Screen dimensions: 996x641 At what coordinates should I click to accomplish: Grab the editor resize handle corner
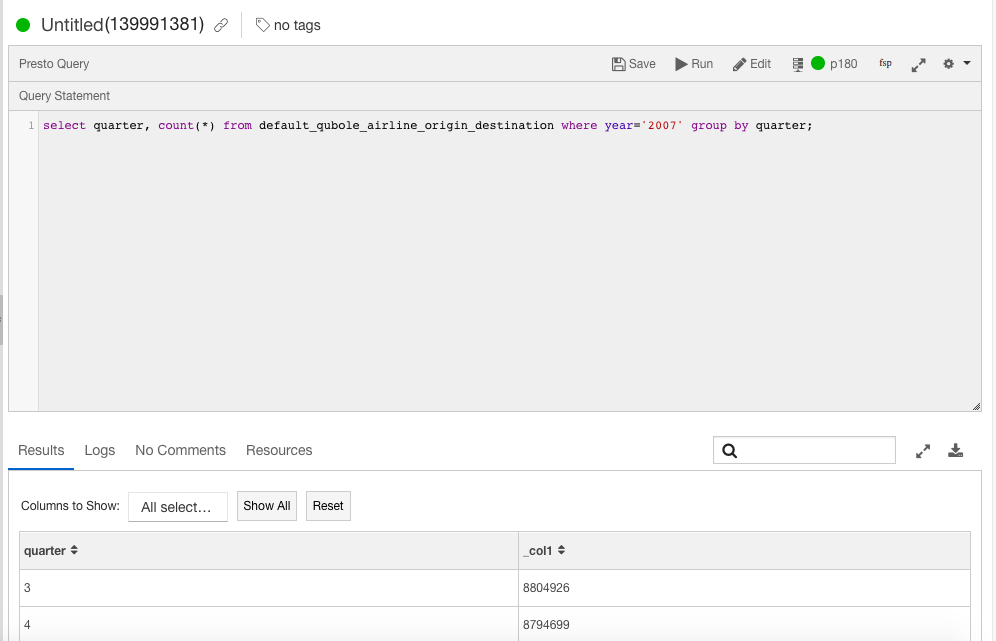tap(976, 407)
